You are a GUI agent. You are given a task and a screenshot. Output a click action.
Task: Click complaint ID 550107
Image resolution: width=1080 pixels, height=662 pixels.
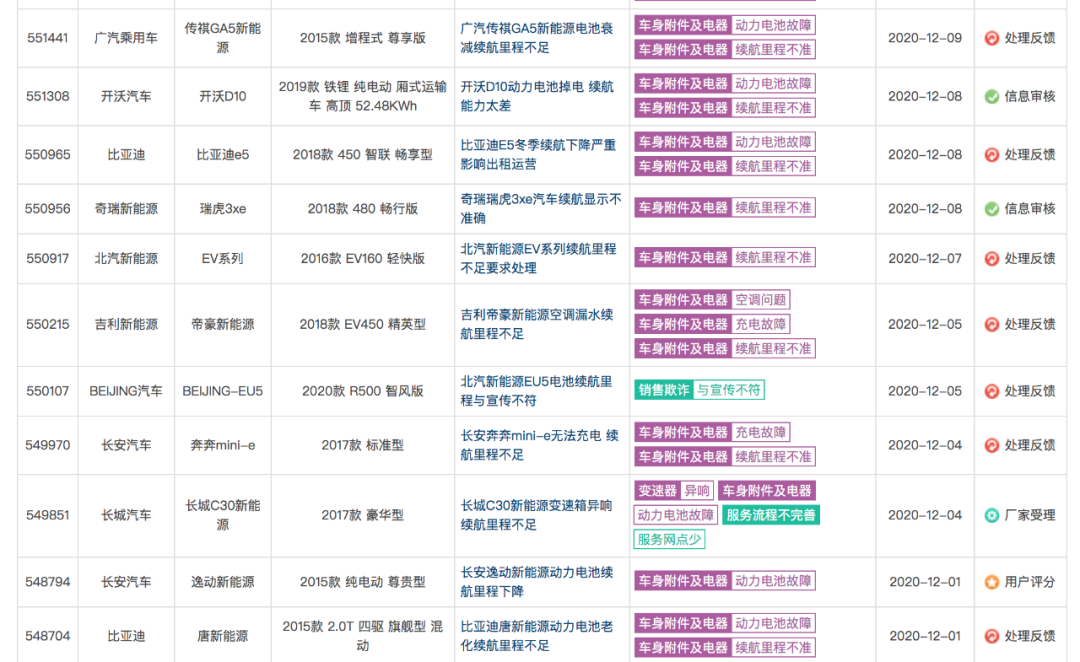pos(48,391)
